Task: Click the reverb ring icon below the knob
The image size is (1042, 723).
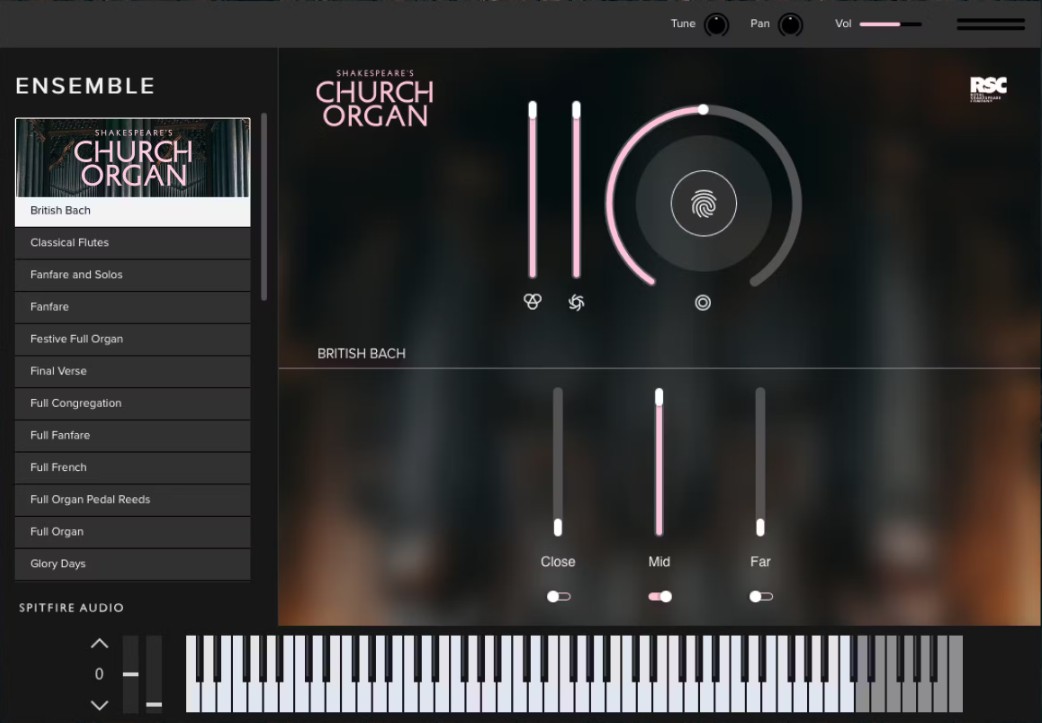Action: (702, 303)
